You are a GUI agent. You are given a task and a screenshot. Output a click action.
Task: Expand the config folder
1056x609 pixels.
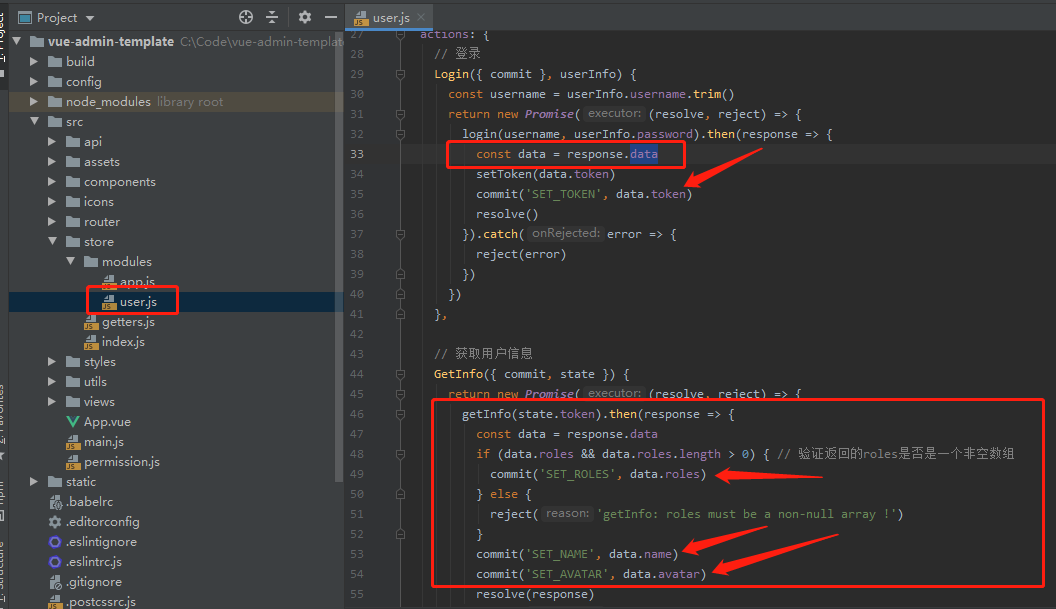pos(34,82)
